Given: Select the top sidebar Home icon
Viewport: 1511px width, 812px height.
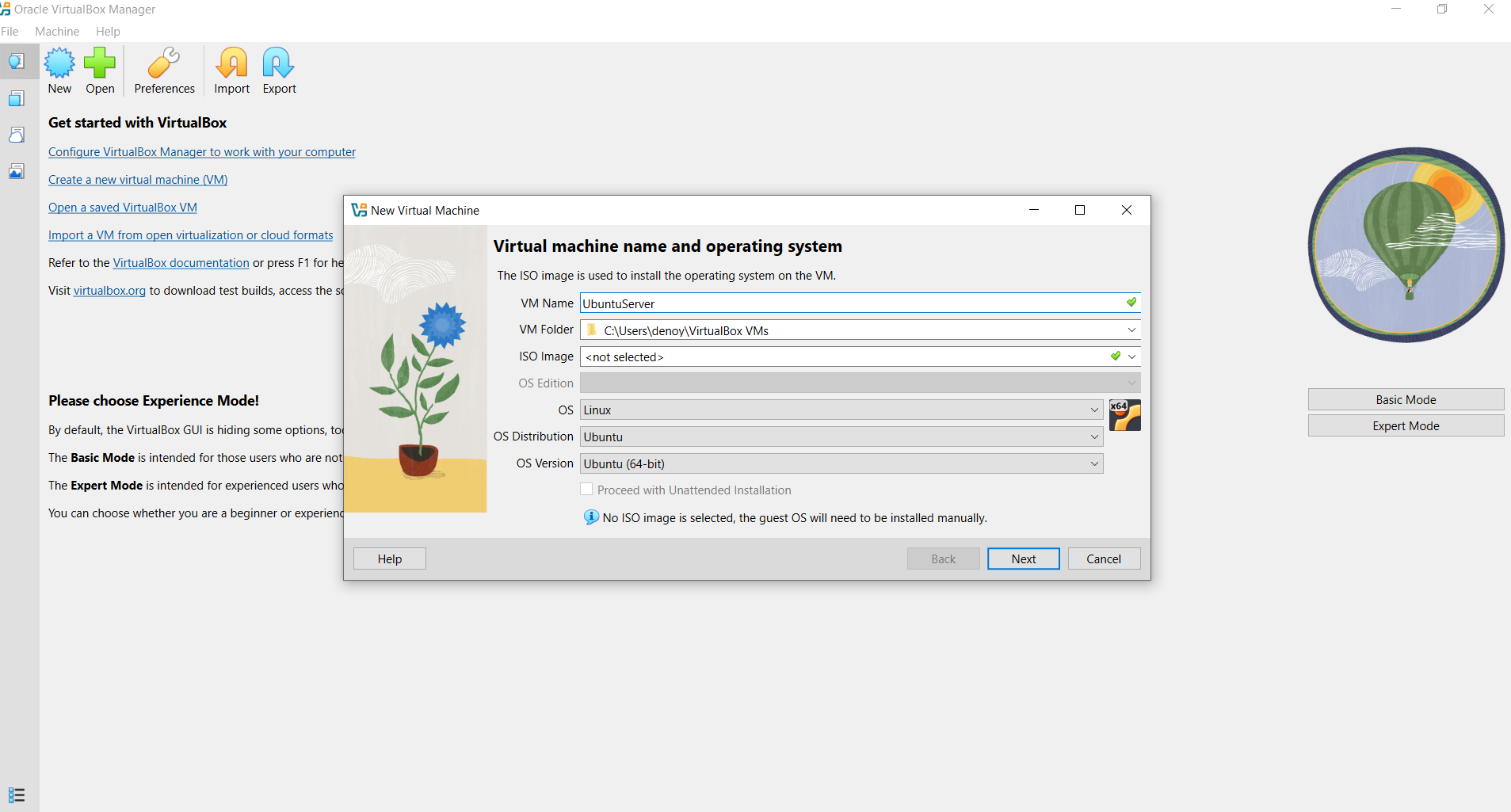Looking at the screenshot, I should 17,62.
